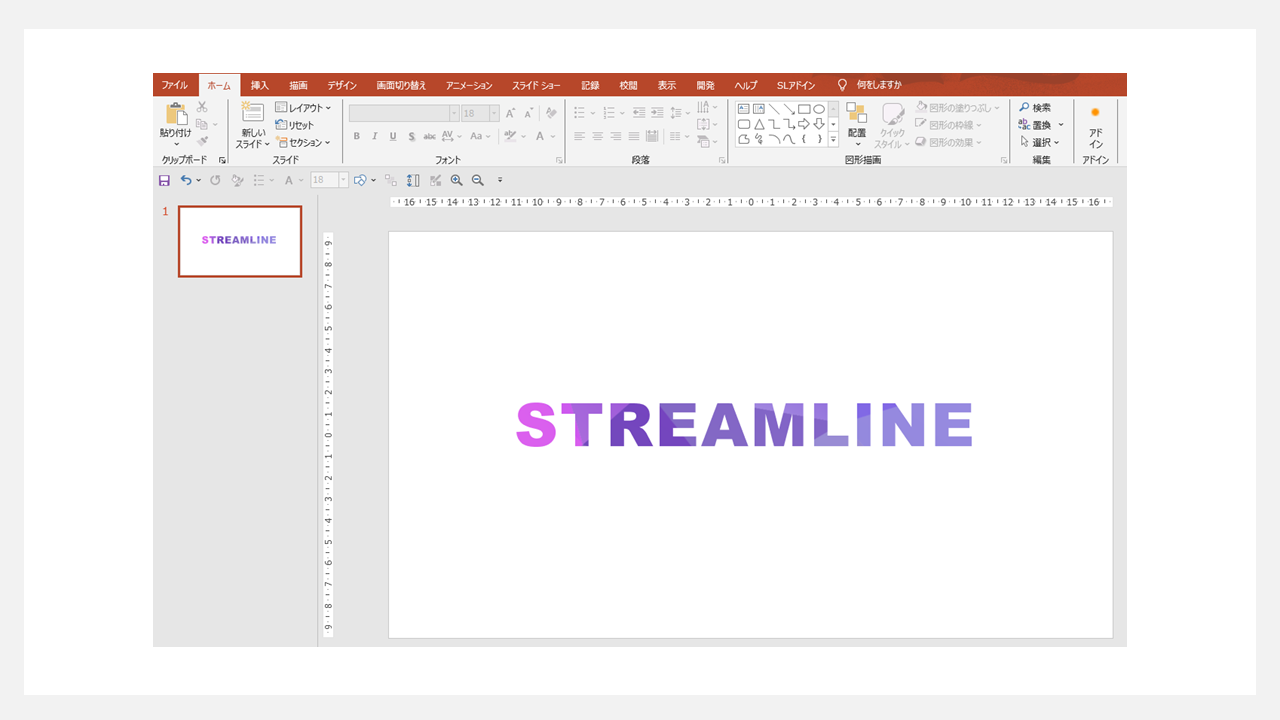Select slide 1 STREAMLINE thumbnail
The width and height of the screenshot is (1280, 720).
pos(240,241)
